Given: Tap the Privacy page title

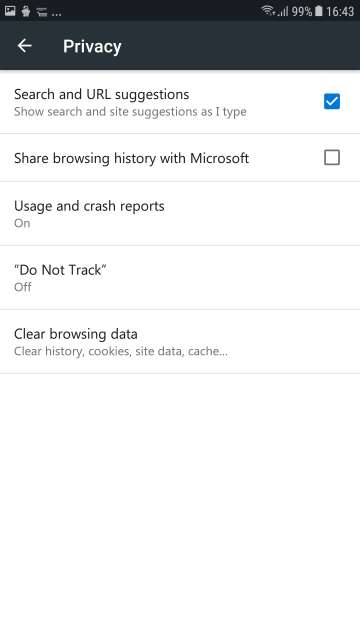Looking at the screenshot, I should [x=92, y=47].
